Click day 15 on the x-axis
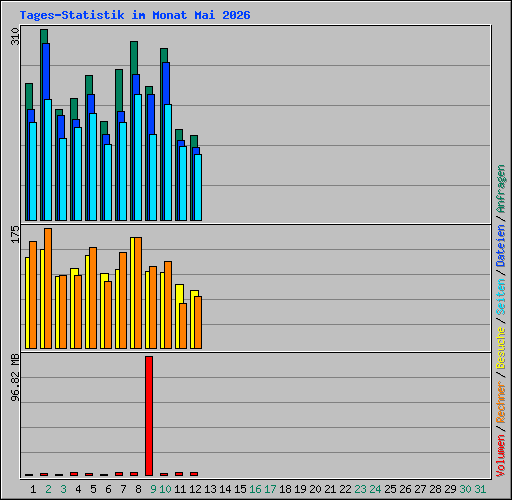This screenshot has width=512, height=500. (x=240, y=489)
